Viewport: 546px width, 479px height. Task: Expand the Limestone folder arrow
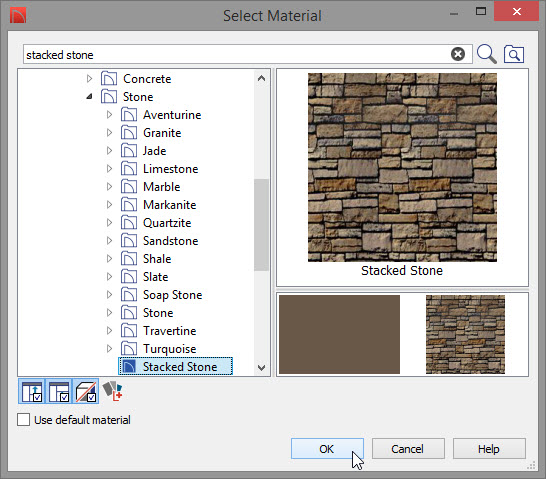tap(109, 169)
